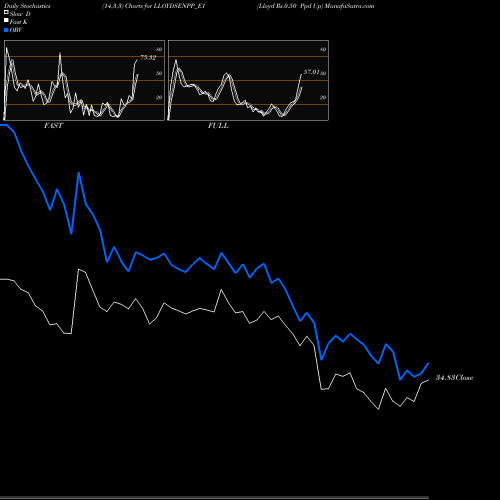500x500 pixels.
Task: Click the 'OBV' legend label
Action: coord(16,30)
